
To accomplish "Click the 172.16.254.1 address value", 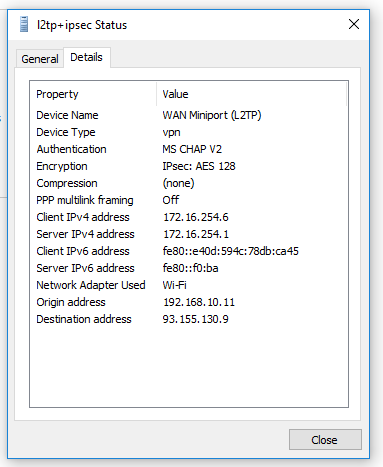I will 196,234.
